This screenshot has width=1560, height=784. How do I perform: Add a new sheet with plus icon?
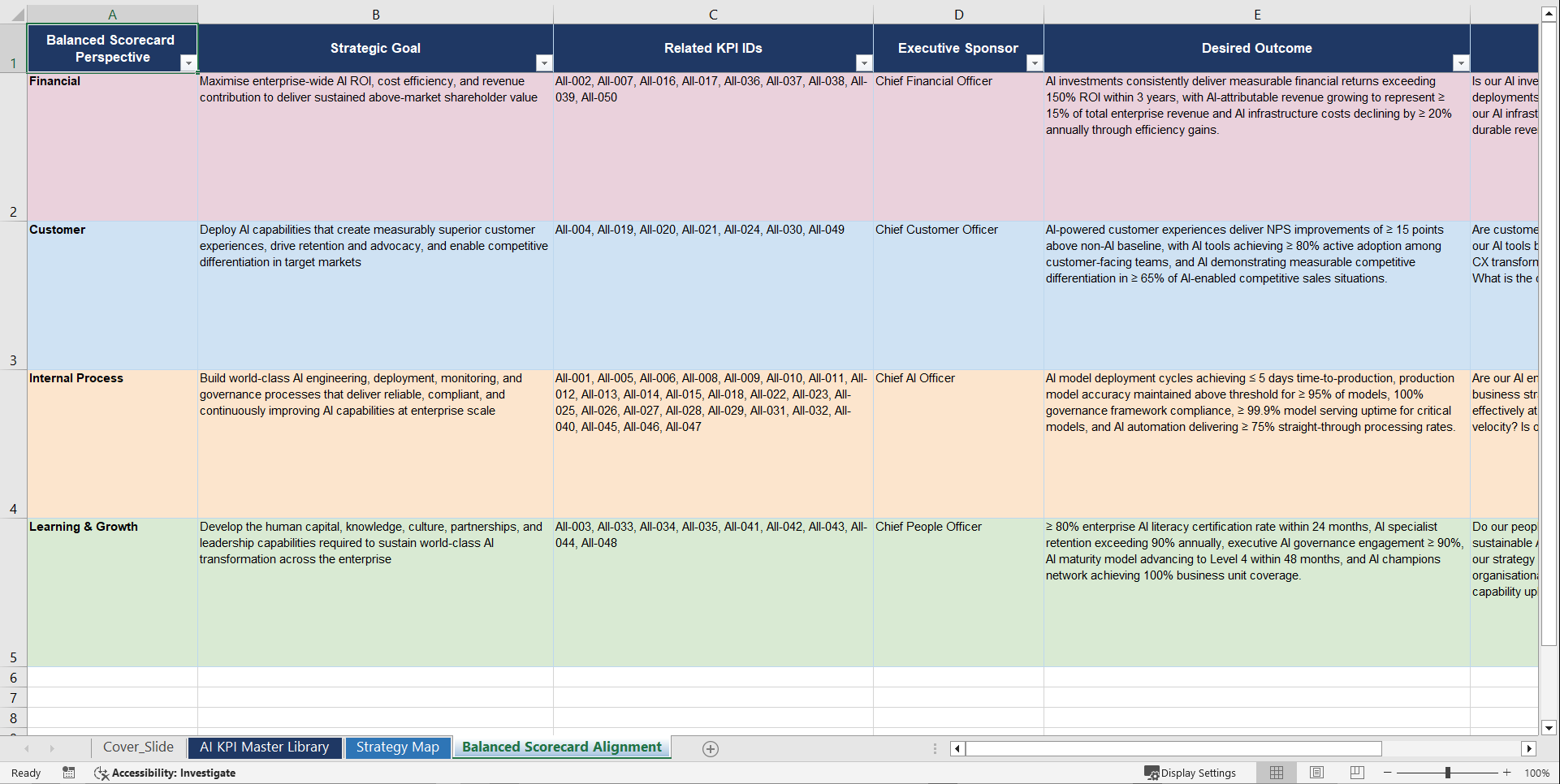711,749
